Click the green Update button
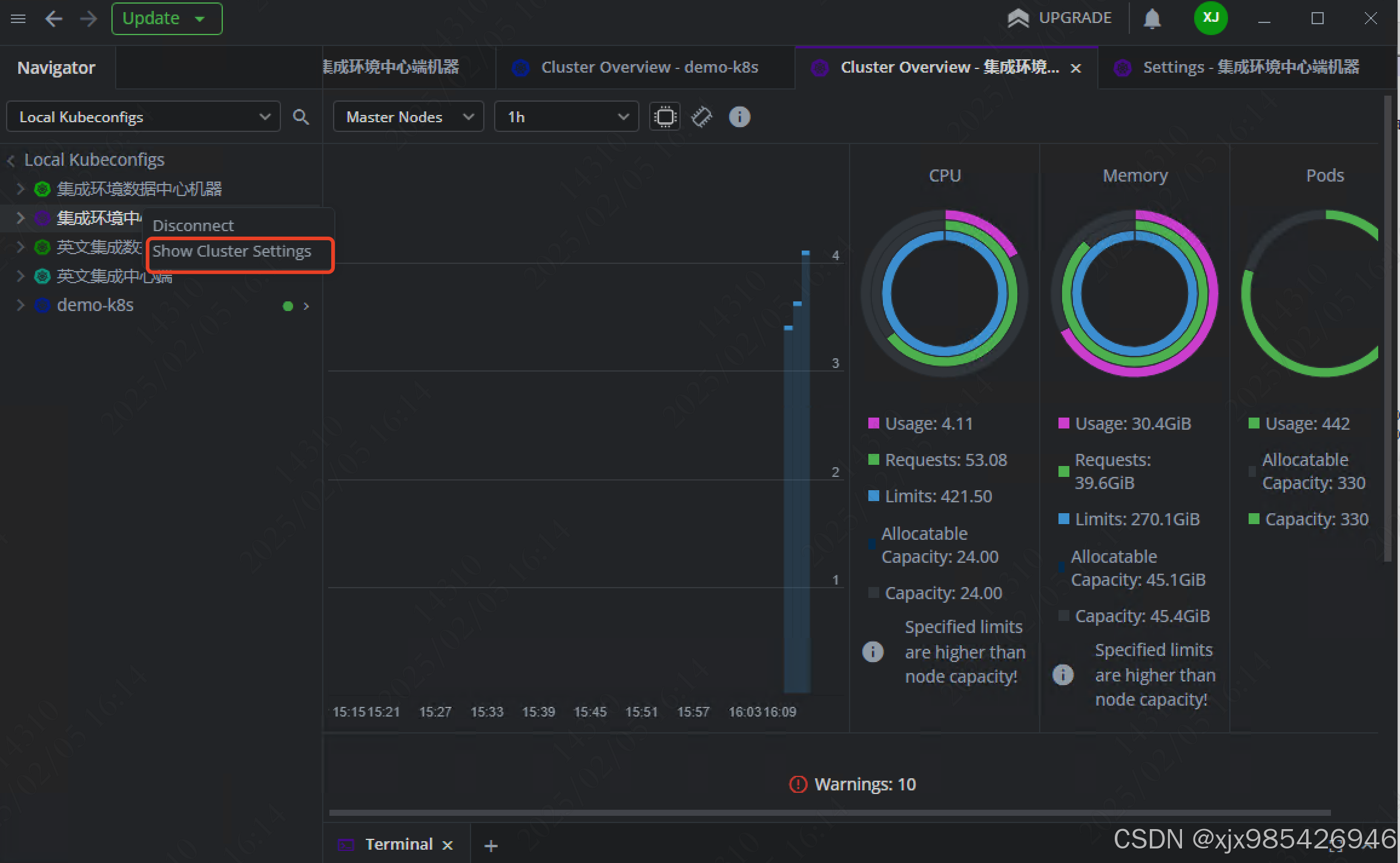Viewport: 1400px width, 863px height. coord(152,19)
